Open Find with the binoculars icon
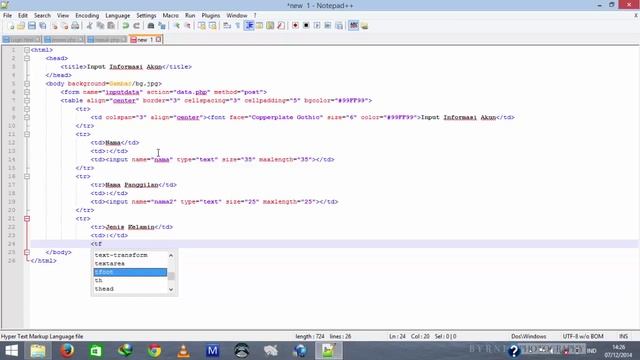The width and height of the screenshot is (640, 360). pyautogui.click(x=151, y=26)
